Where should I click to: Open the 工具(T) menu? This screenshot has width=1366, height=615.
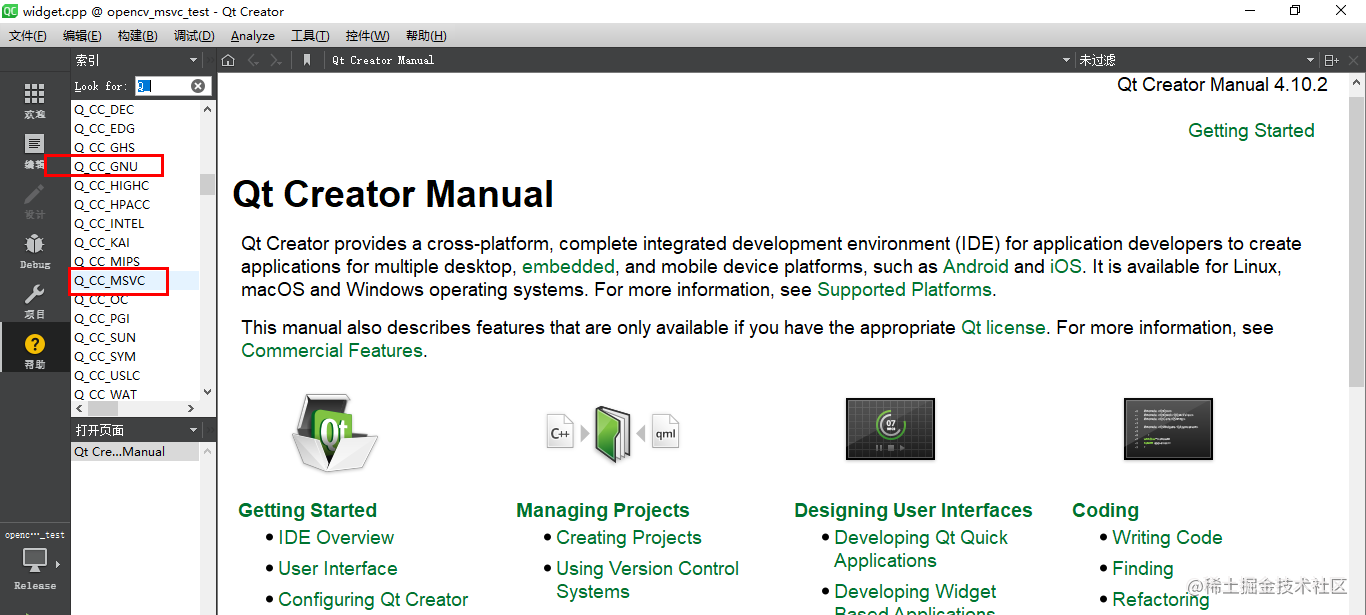click(310, 35)
